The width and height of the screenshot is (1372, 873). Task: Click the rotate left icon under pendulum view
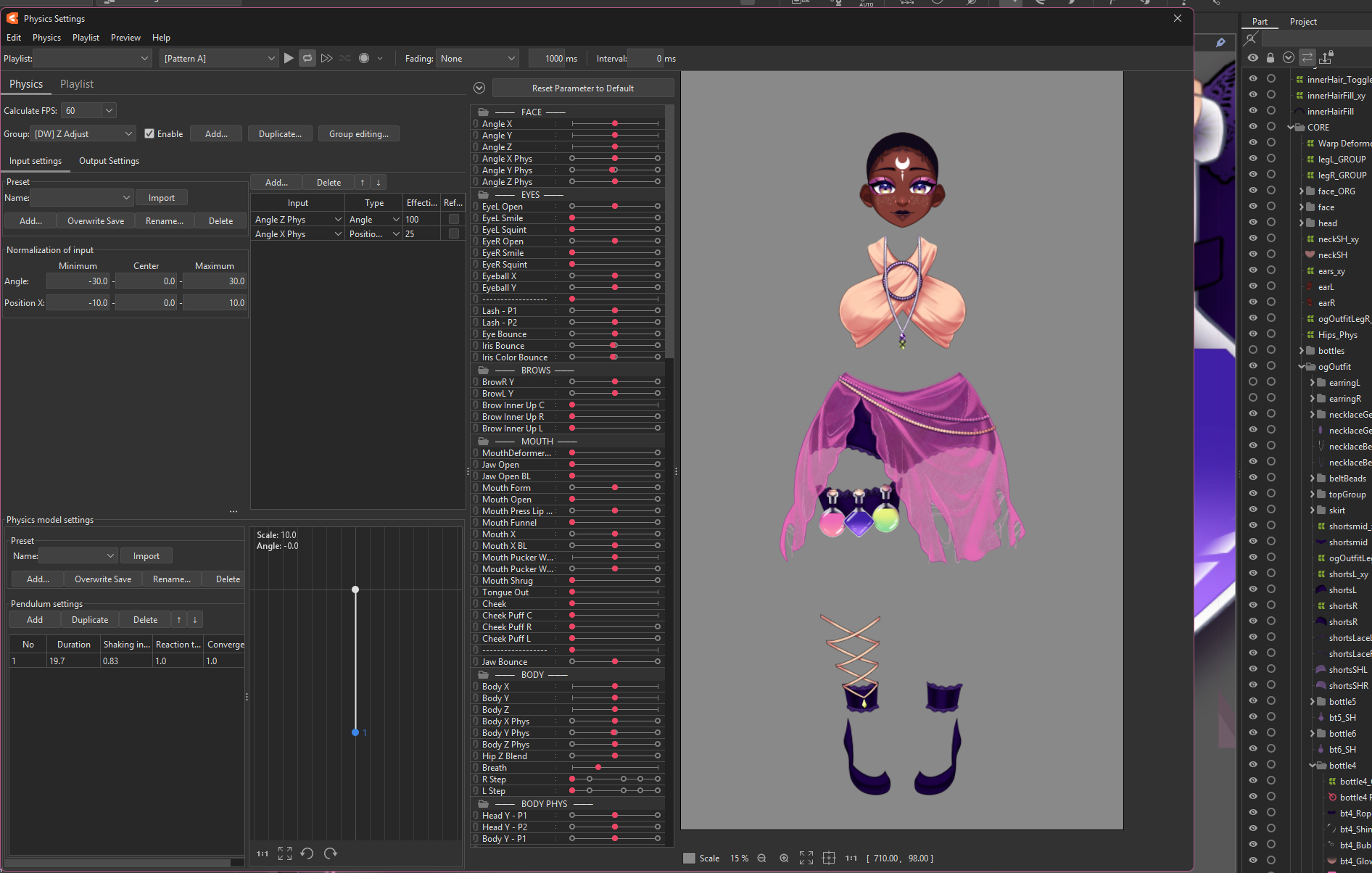coord(307,853)
